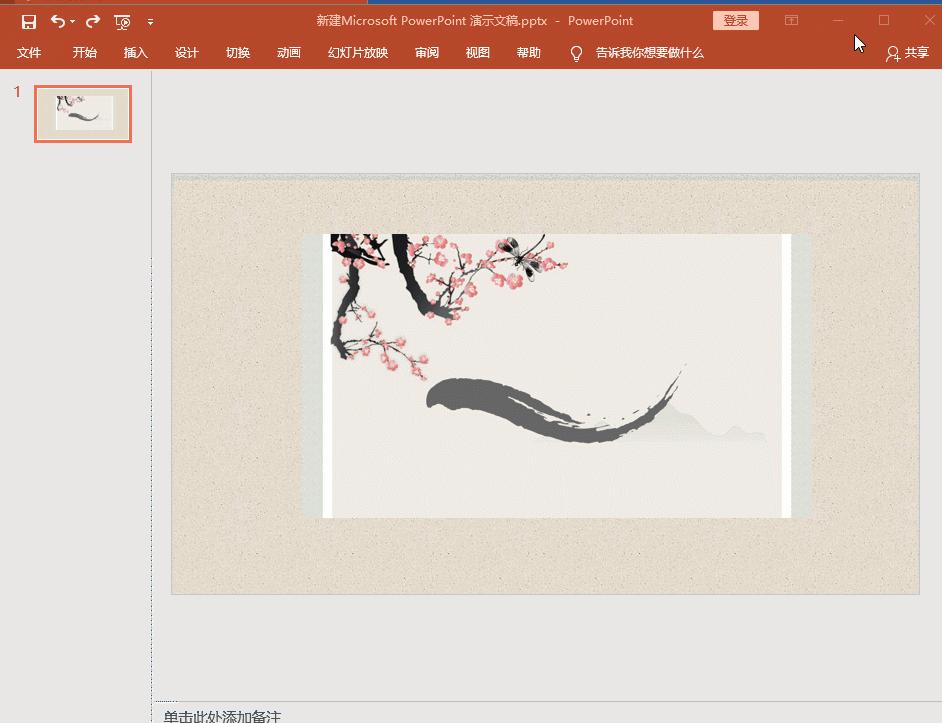
Task: Redo the last action
Action: pyautogui.click(x=91, y=21)
